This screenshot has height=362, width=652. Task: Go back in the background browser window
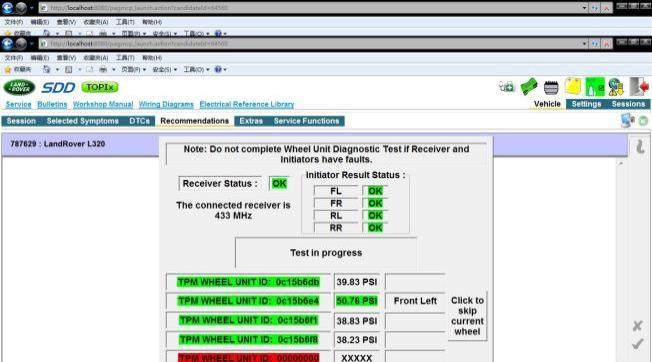coord(7,8)
